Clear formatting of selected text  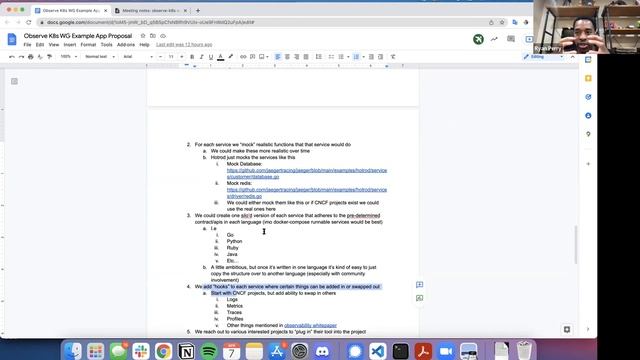(393, 57)
